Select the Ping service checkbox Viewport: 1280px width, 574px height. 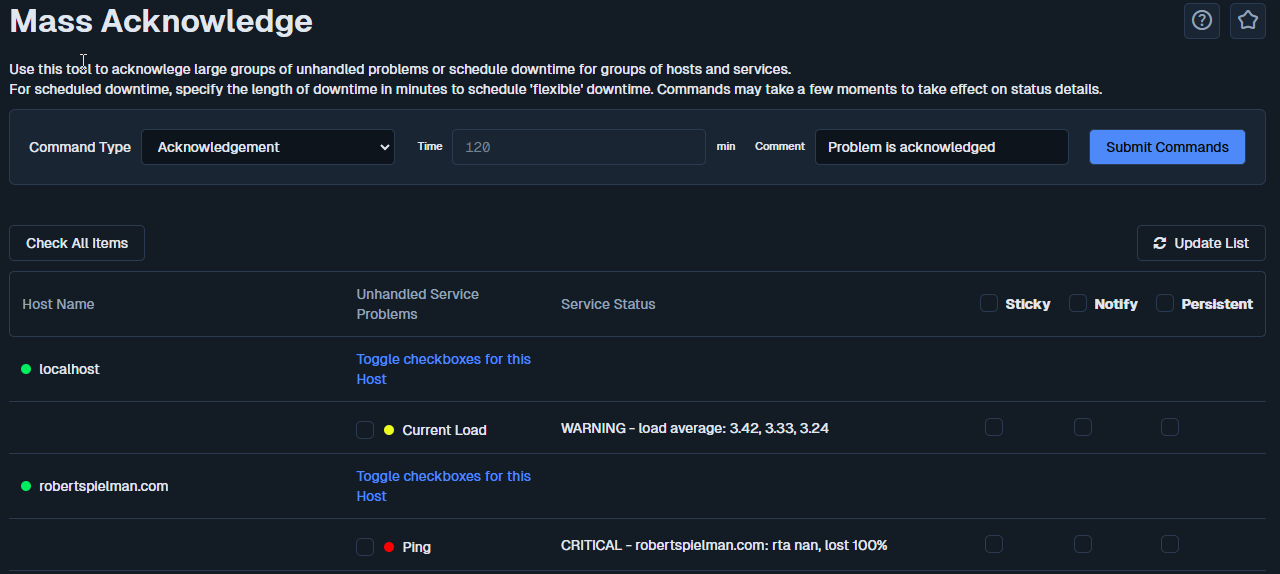click(x=365, y=547)
